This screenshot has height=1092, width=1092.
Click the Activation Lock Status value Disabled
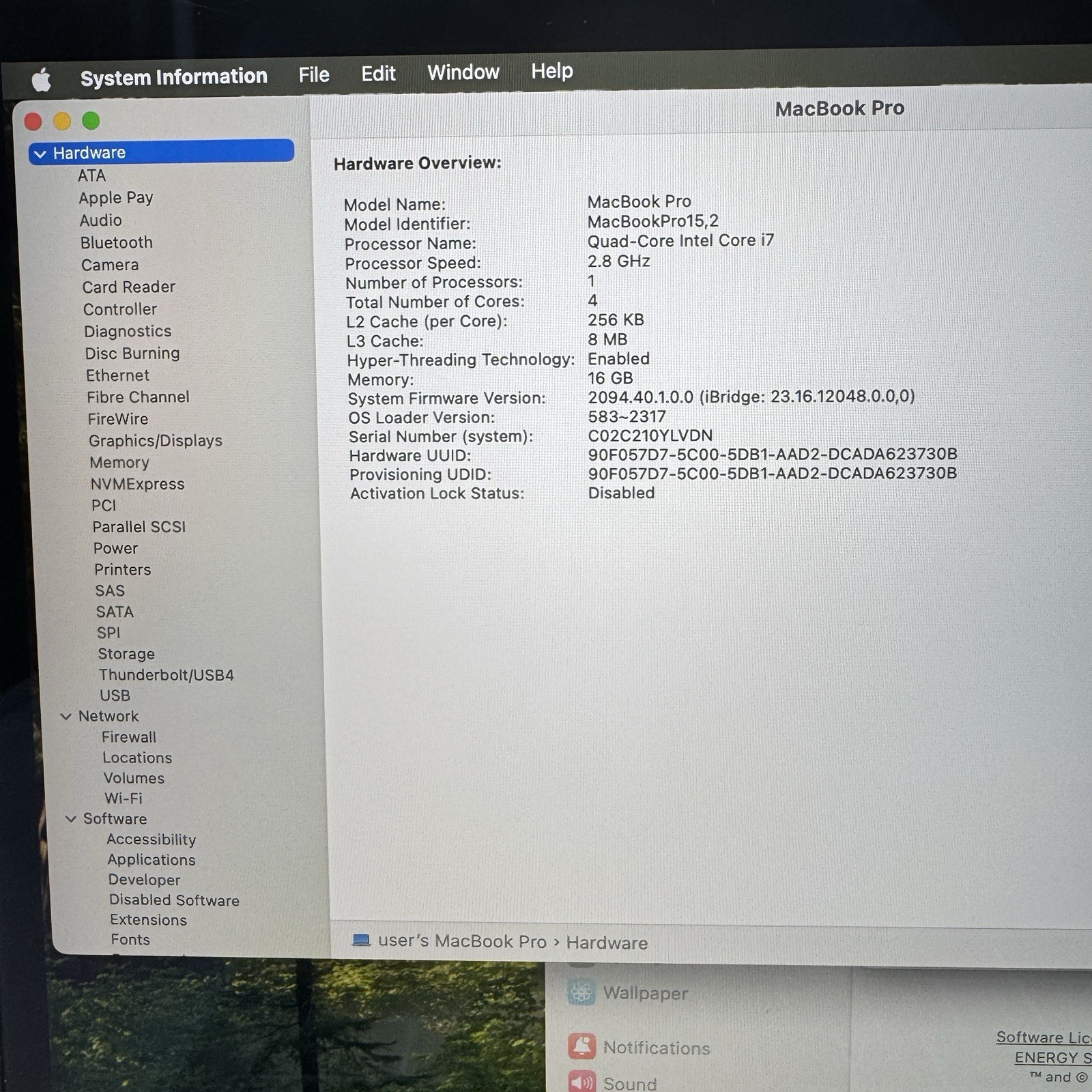click(x=621, y=493)
